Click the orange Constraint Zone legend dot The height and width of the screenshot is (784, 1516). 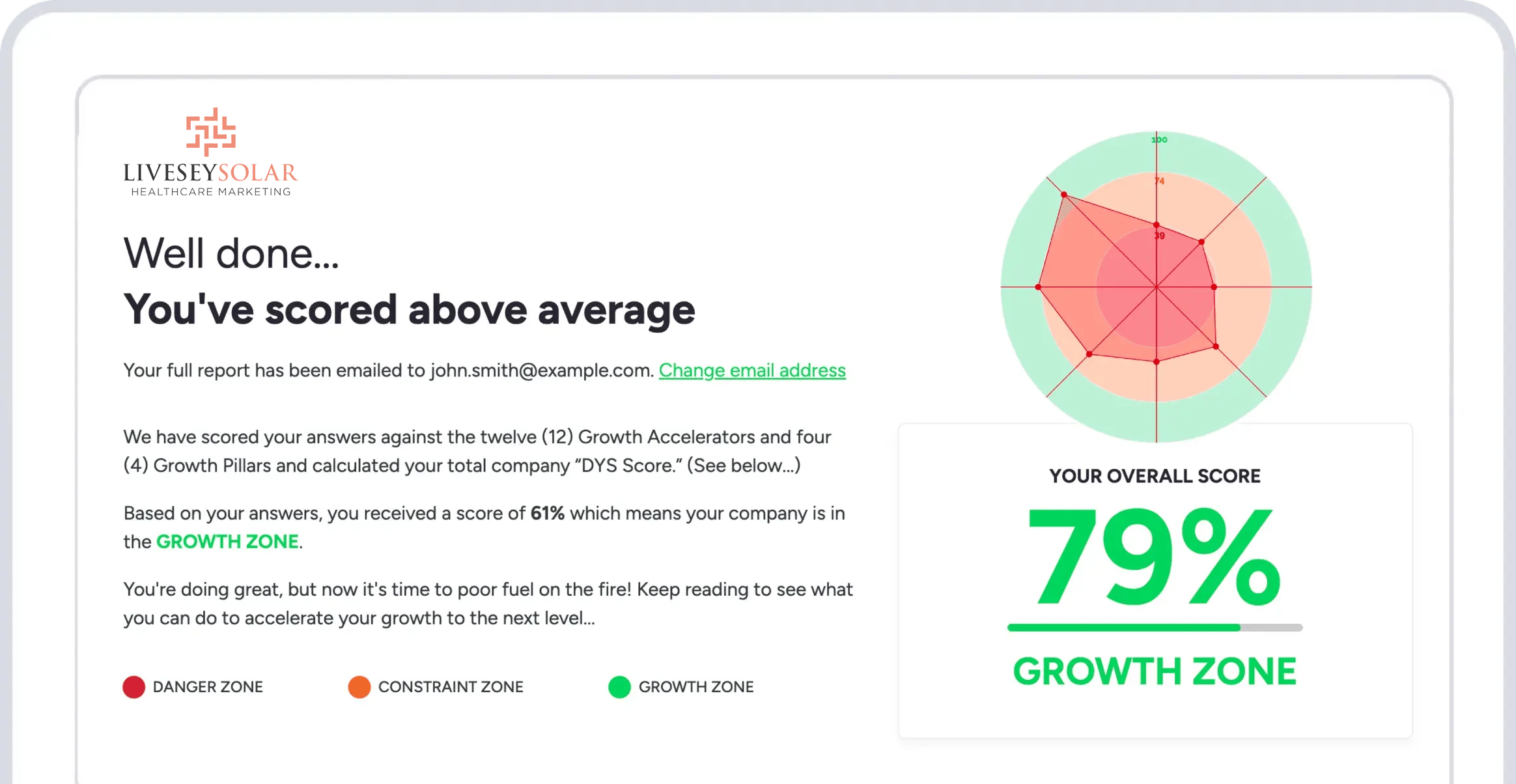[359, 687]
